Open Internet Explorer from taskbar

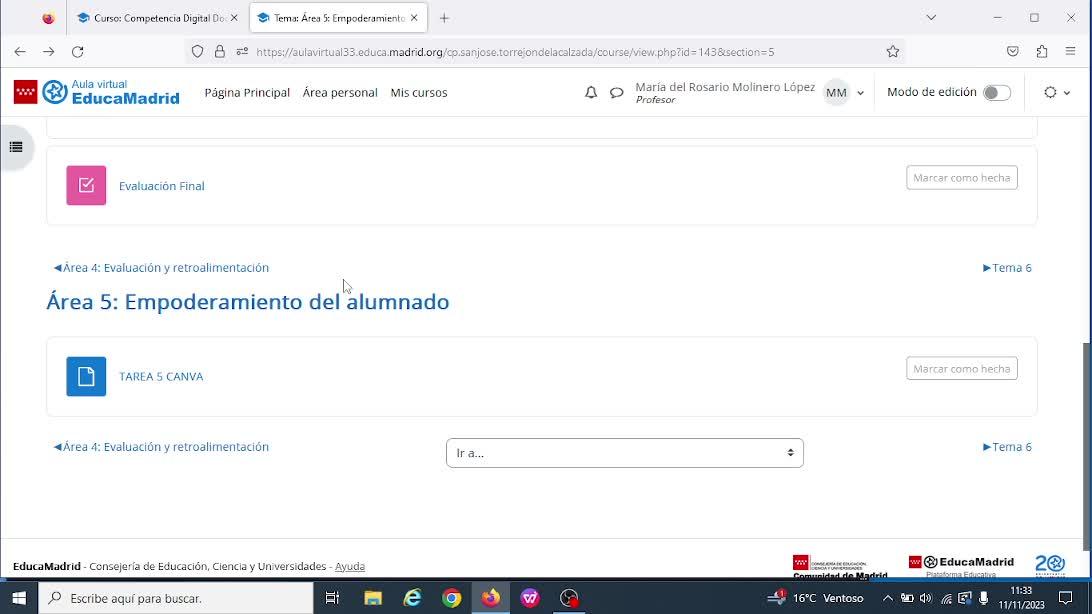412,598
